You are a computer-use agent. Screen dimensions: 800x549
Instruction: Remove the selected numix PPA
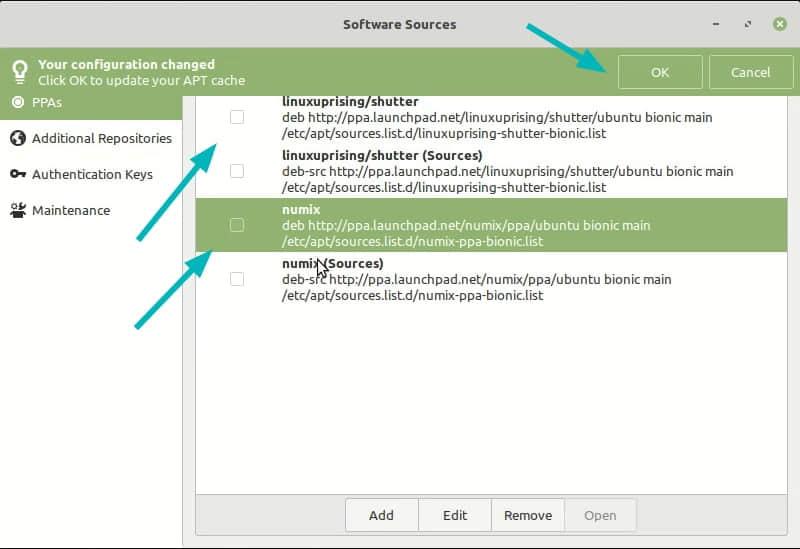click(x=528, y=515)
